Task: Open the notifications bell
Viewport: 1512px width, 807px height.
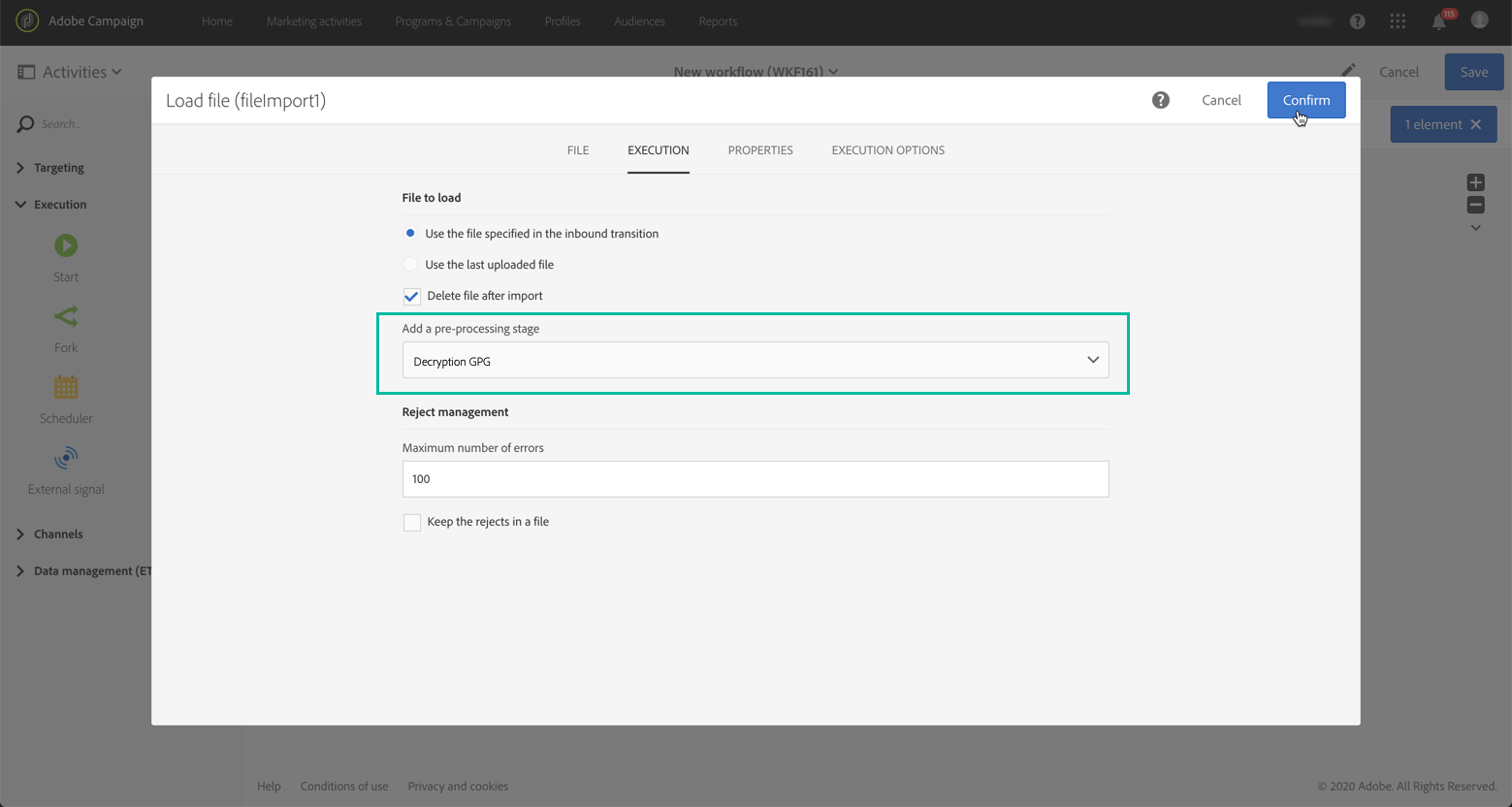Action: pyautogui.click(x=1439, y=21)
